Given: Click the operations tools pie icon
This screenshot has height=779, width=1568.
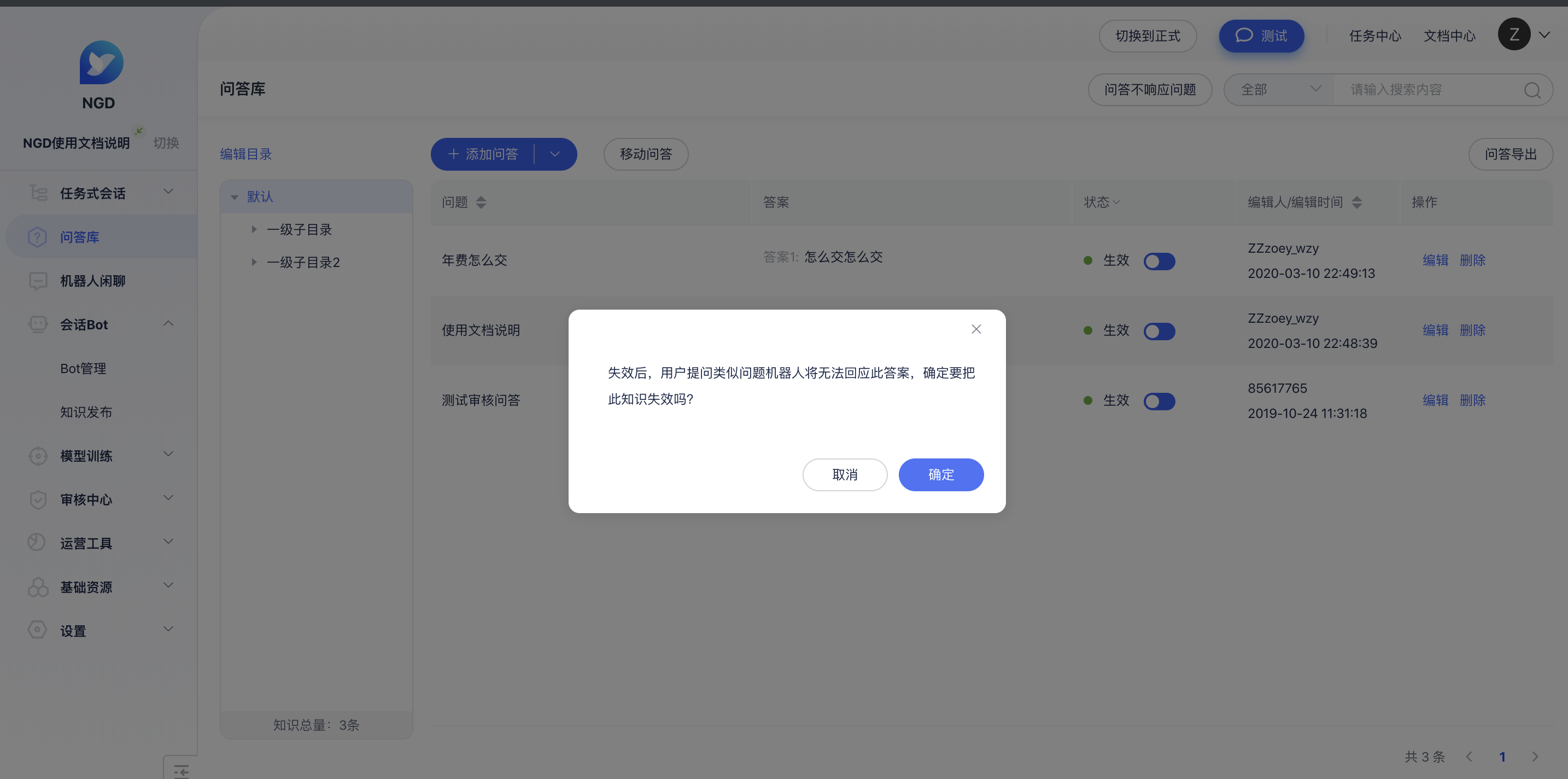Looking at the screenshot, I should (x=38, y=543).
